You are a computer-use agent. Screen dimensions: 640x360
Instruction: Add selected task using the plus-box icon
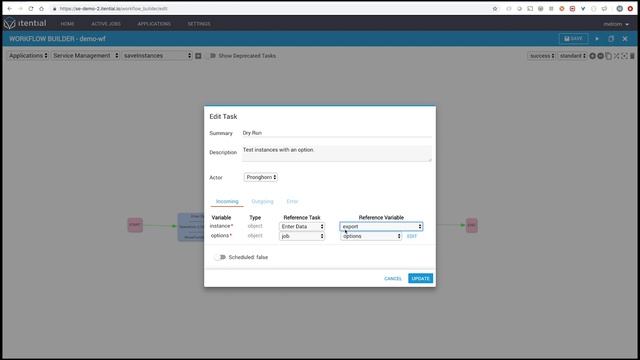point(198,56)
